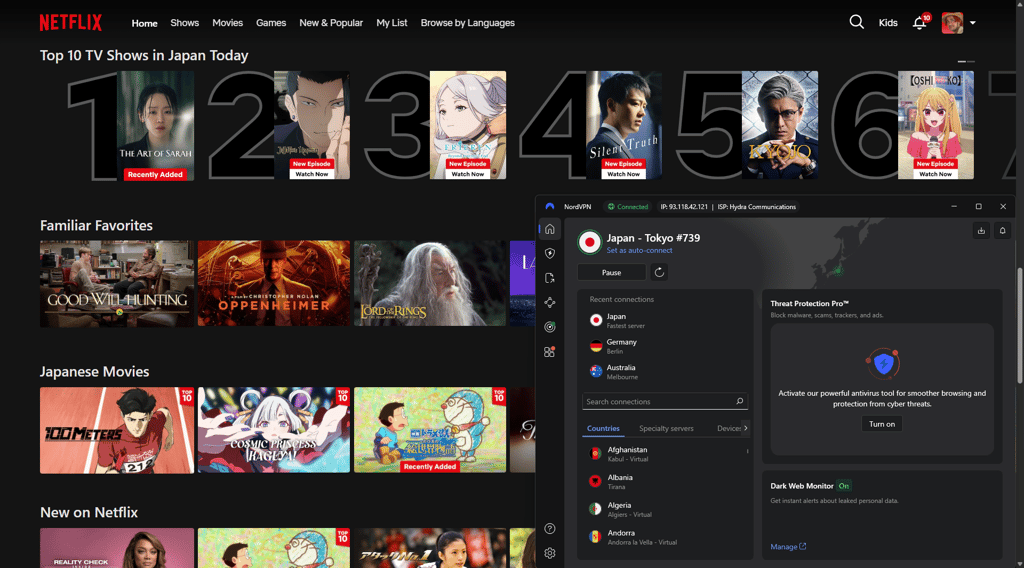Open Netflix Home menu
Screen dimensions: 1024x568
144,23
